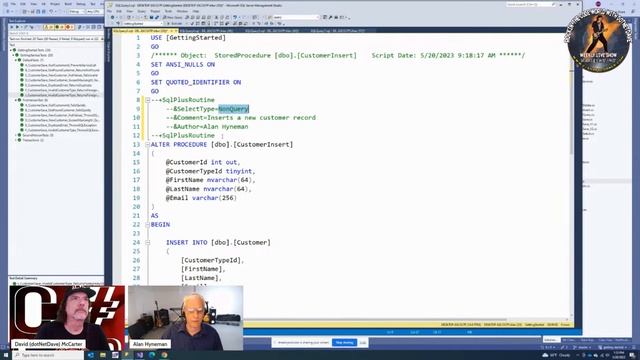Toggle the total tests flask filter in Test Explorer

pyautogui.click(x=49, y=27)
